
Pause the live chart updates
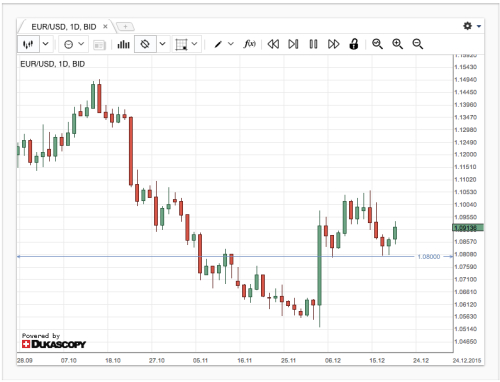[313, 44]
